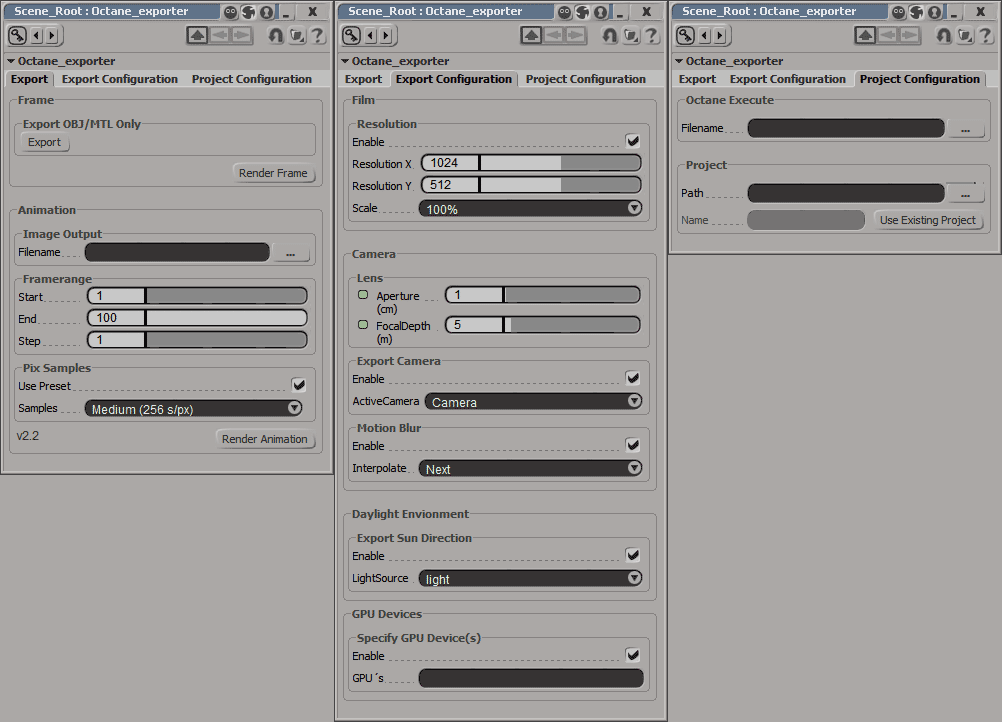Image resolution: width=1002 pixels, height=722 pixels.
Task: Open the Interpolate dropdown showing Next
Action: coord(530,468)
